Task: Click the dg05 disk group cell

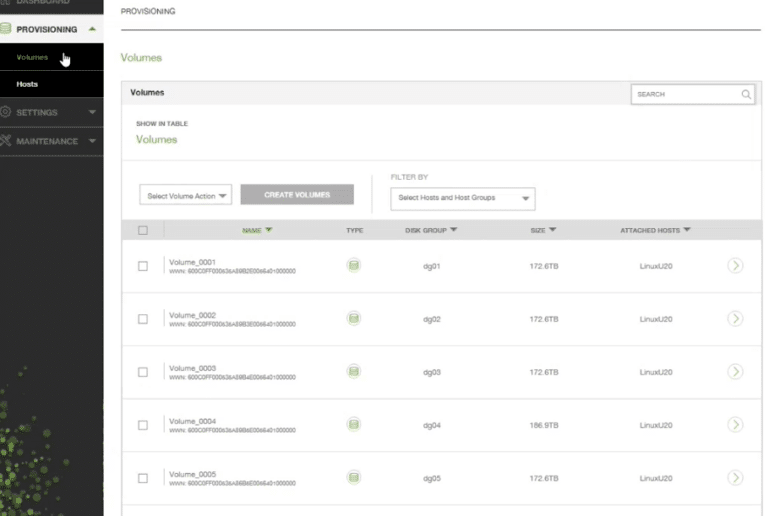Action: click(432, 478)
